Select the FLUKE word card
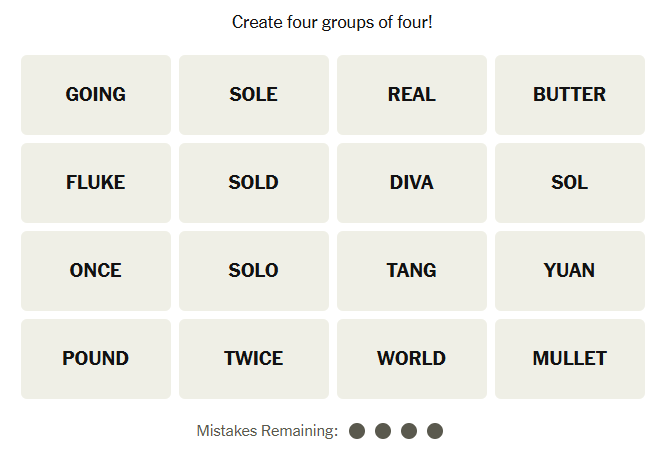 [96, 183]
